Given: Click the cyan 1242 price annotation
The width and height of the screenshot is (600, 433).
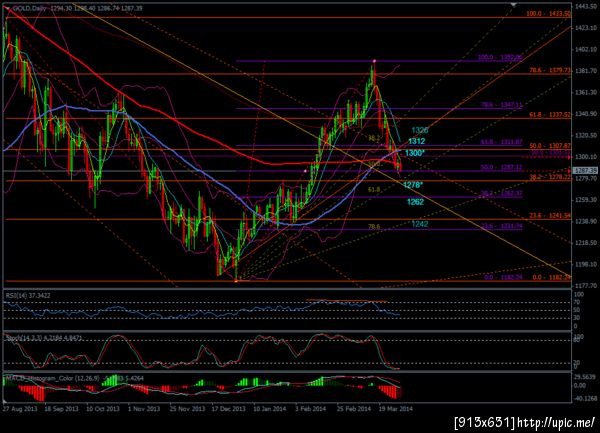Looking at the screenshot, I should (x=420, y=224).
